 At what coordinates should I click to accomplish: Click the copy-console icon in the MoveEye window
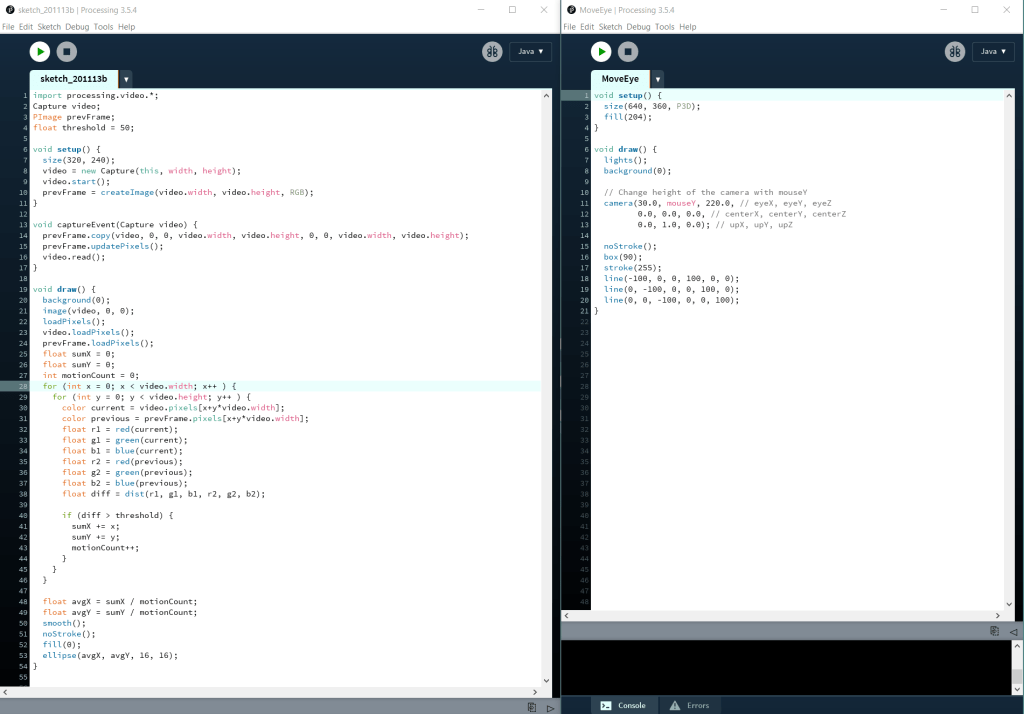tap(994, 631)
